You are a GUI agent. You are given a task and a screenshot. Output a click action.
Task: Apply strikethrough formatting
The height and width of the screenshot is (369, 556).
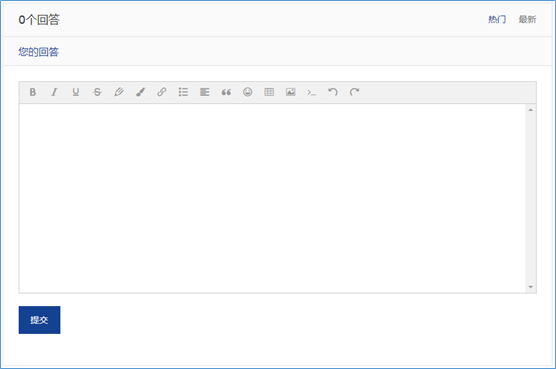pos(97,92)
